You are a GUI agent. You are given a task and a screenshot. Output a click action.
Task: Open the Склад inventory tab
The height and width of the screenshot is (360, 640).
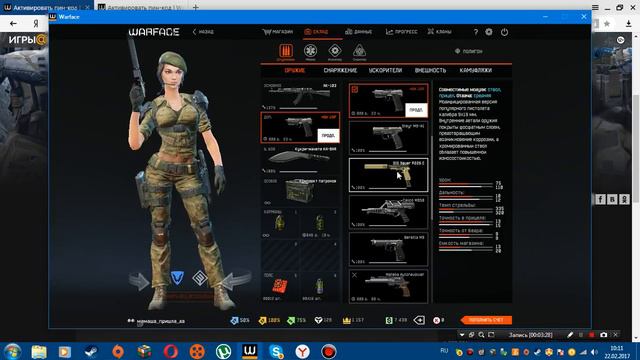(x=316, y=32)
